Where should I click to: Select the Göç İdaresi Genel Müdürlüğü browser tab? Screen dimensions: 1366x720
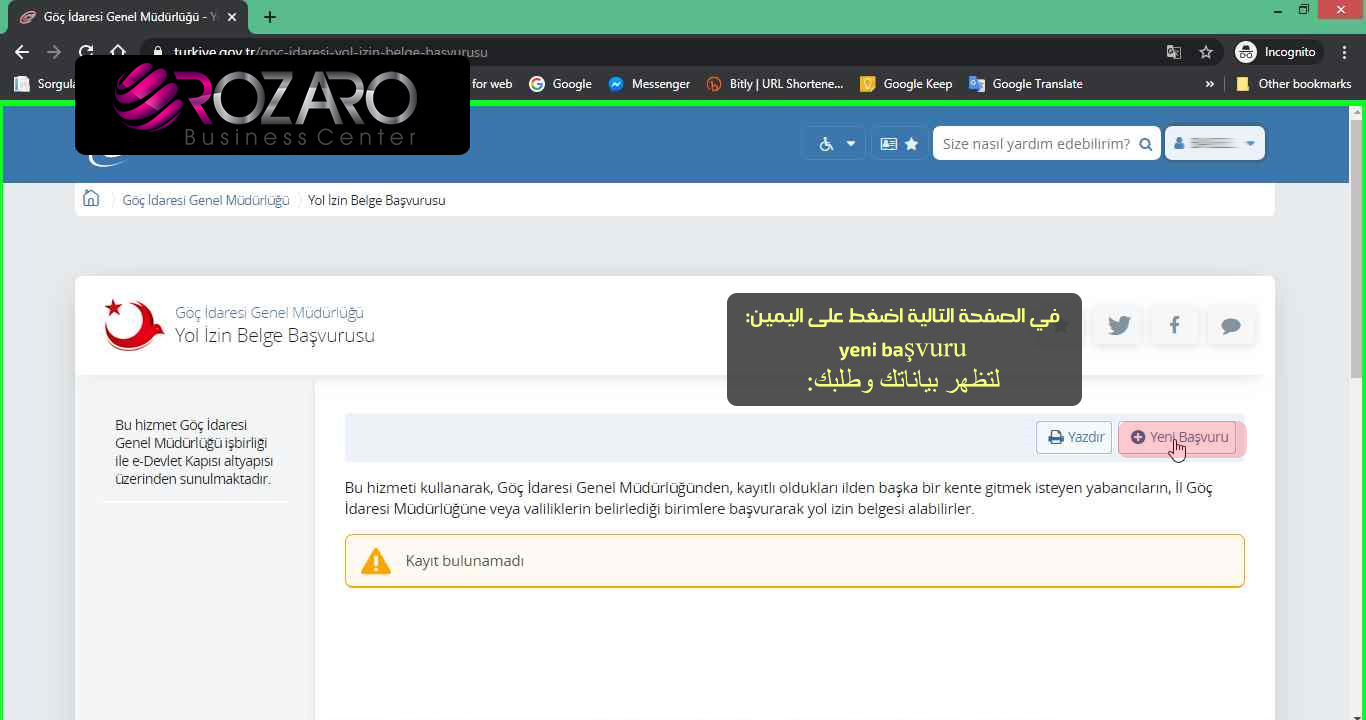pyautogui.click(x=126, y=17)
